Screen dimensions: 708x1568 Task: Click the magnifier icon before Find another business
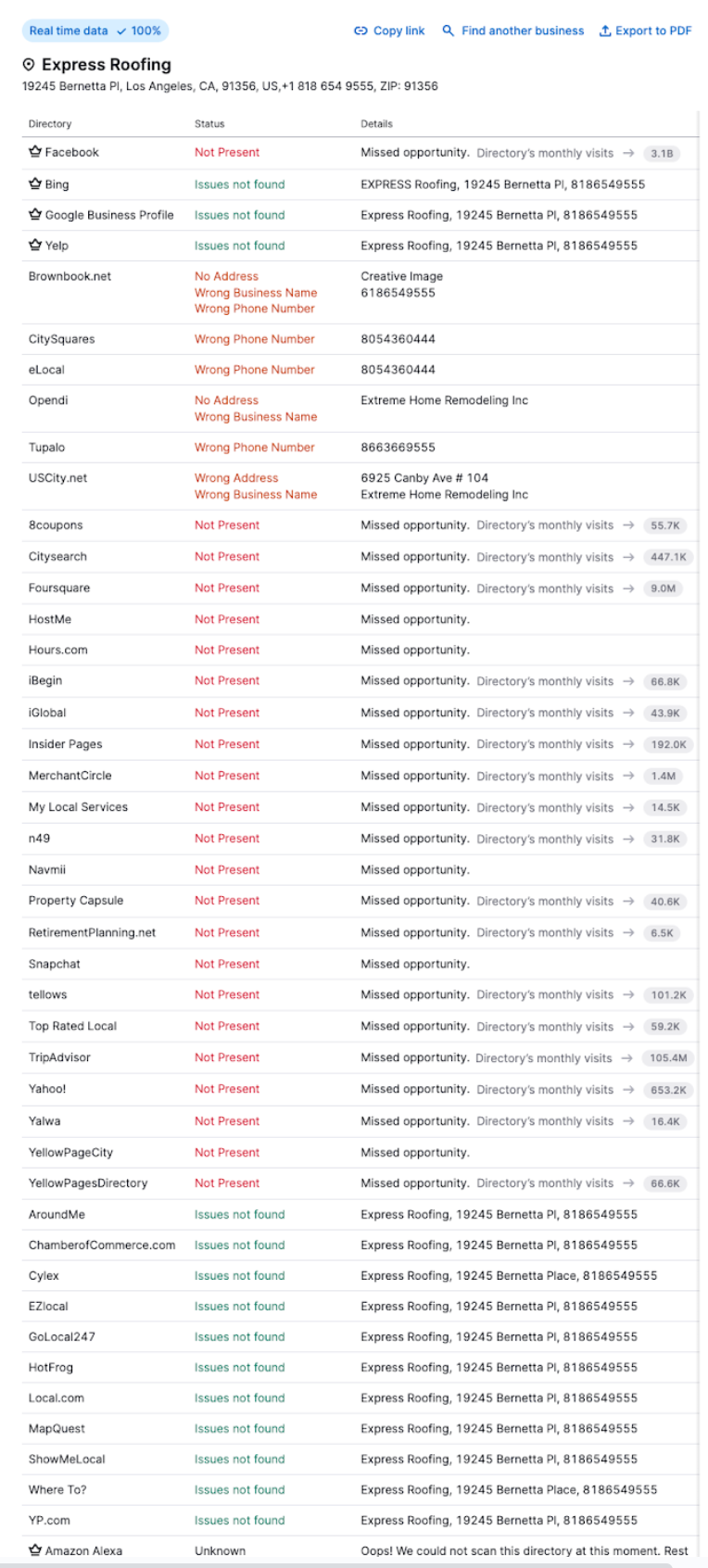click(x=446, y=31)
